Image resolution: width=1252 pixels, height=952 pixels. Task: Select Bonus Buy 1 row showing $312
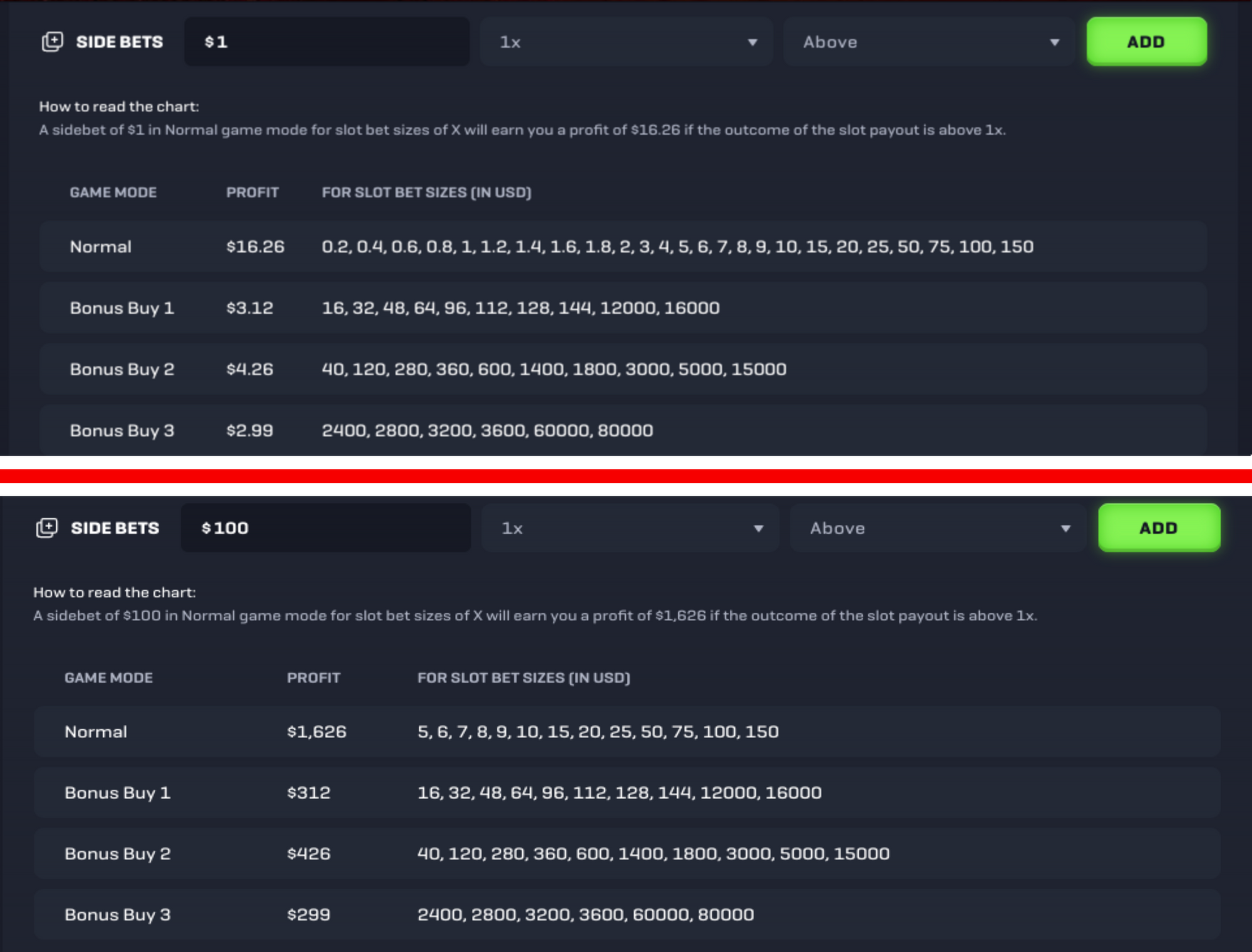(626, 793)
